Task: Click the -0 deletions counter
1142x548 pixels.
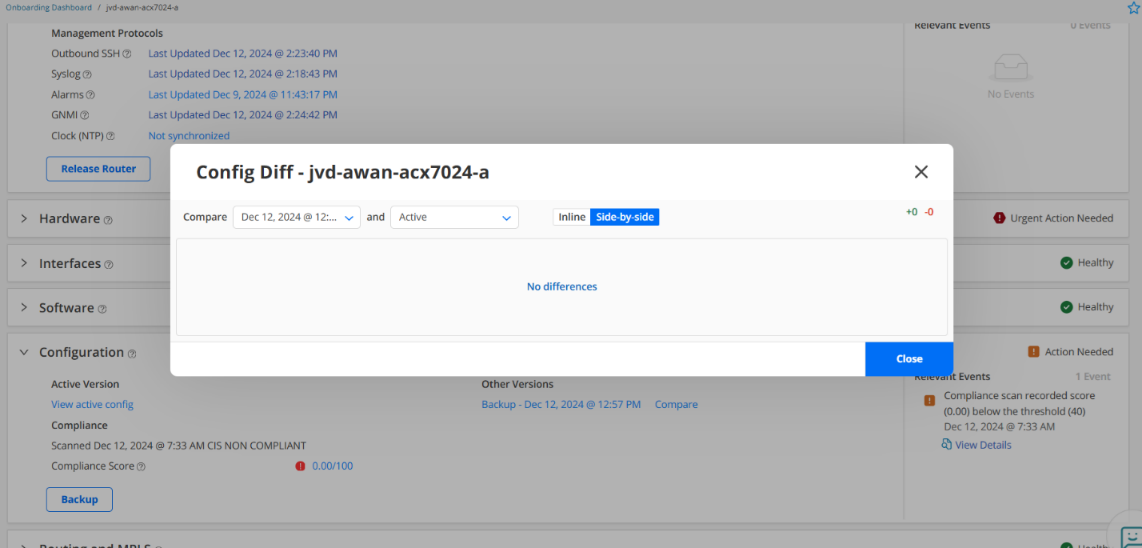Action: [929, 212]
